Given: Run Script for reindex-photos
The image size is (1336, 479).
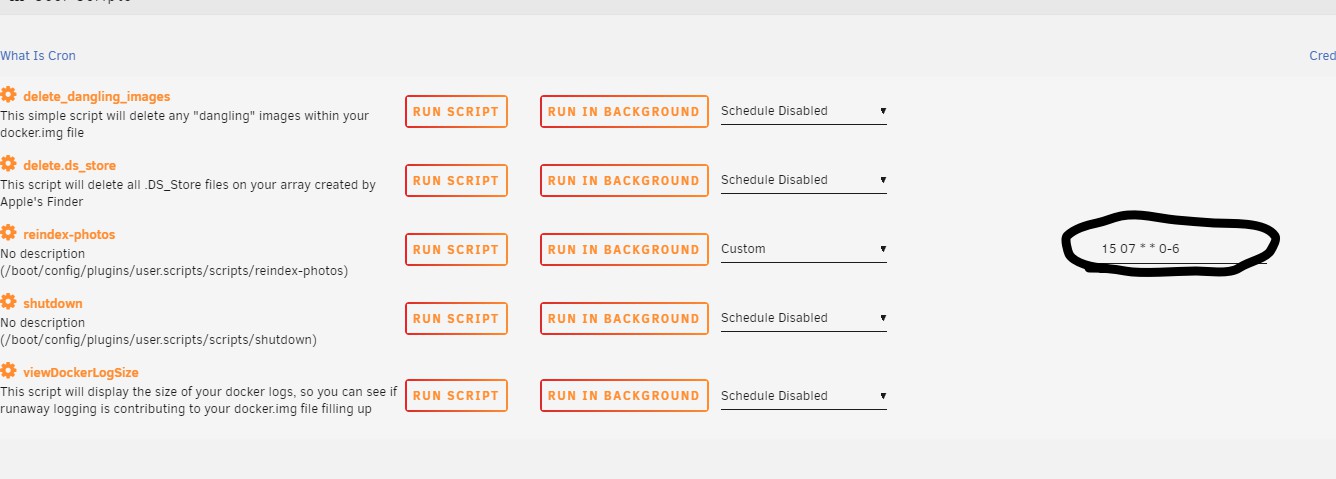Looking at the screenshot, I should (x=456, y=250).
